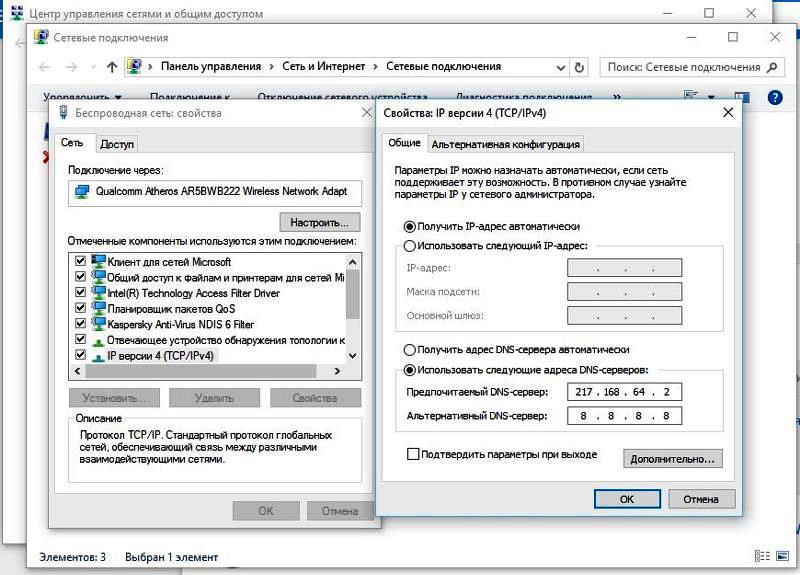
Task: Choose Использовать следующий IP-адрес option
Action: (x=408, y=246)
